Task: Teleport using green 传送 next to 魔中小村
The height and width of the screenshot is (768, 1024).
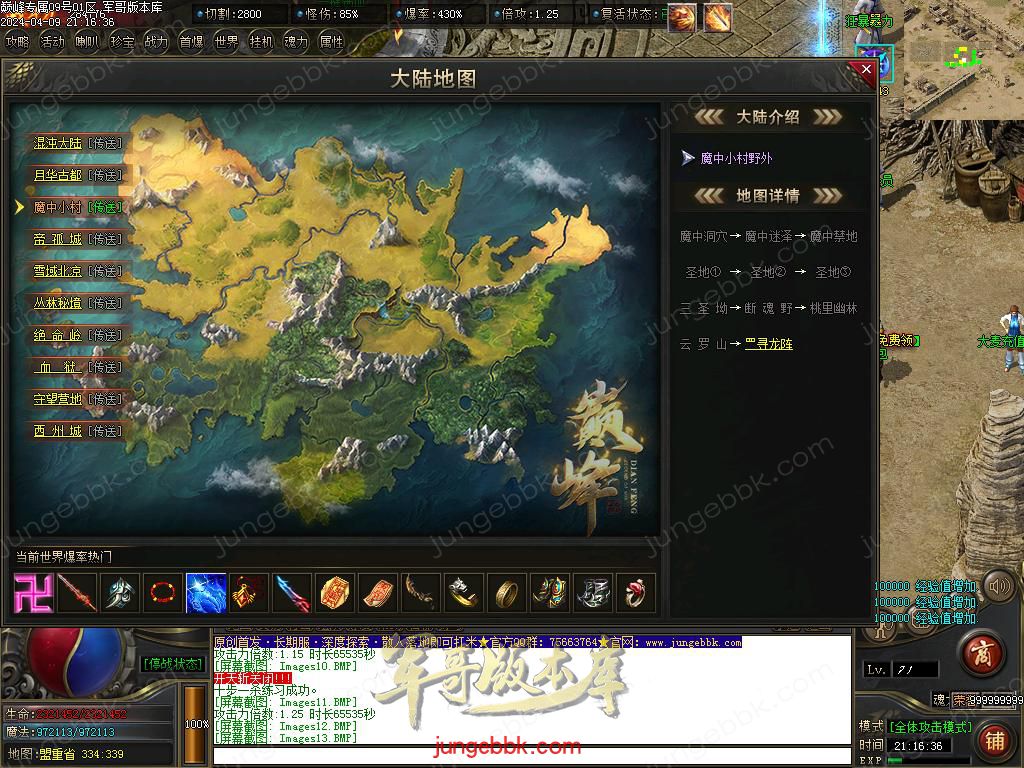Action: point(104,207)
